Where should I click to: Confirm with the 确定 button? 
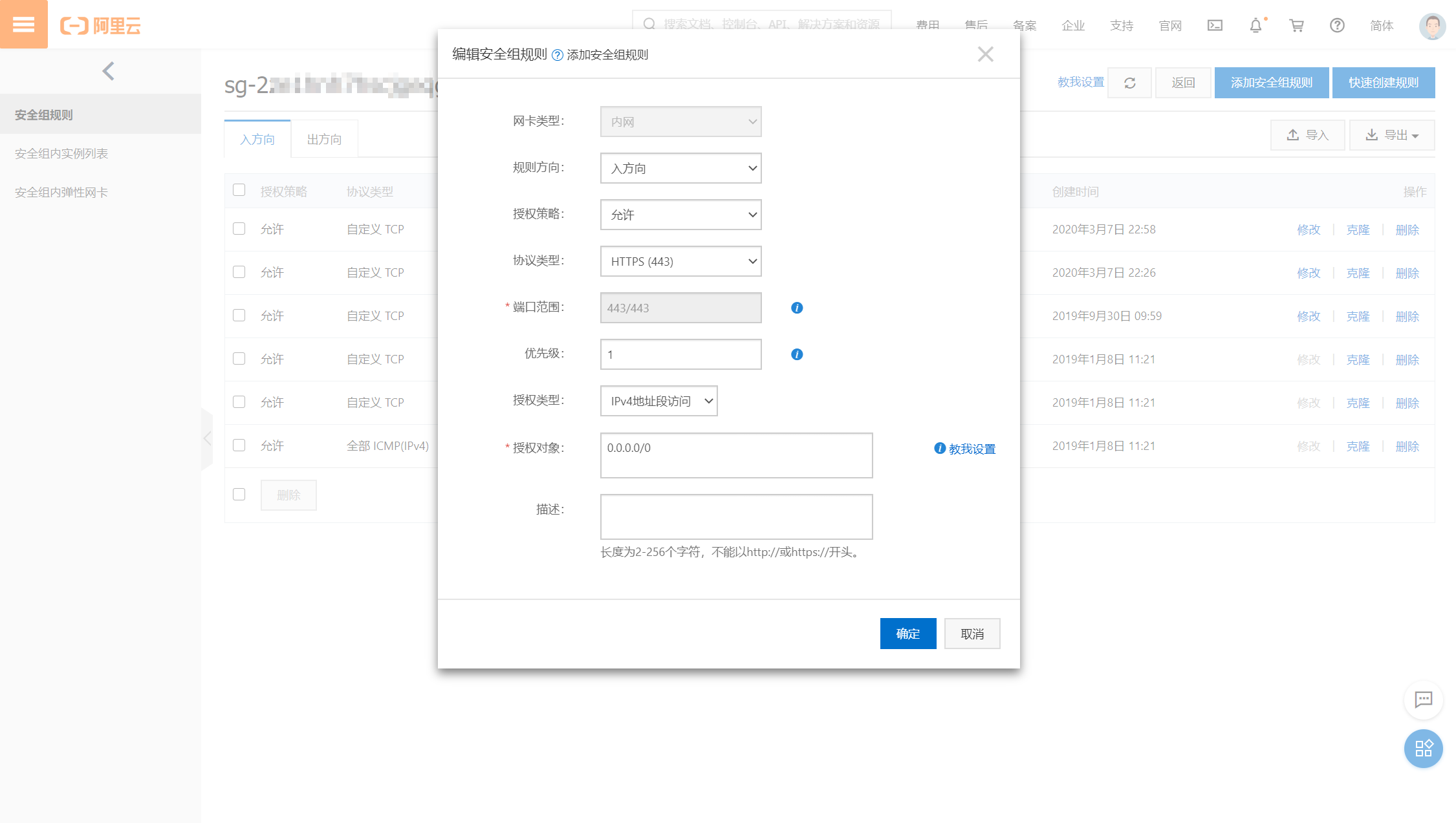[x=908, y=634]
